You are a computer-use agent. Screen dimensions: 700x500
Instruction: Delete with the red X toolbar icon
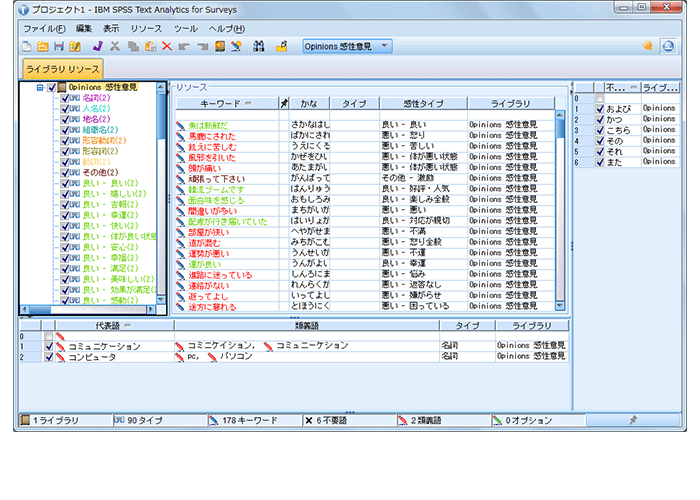coord(167,46)
